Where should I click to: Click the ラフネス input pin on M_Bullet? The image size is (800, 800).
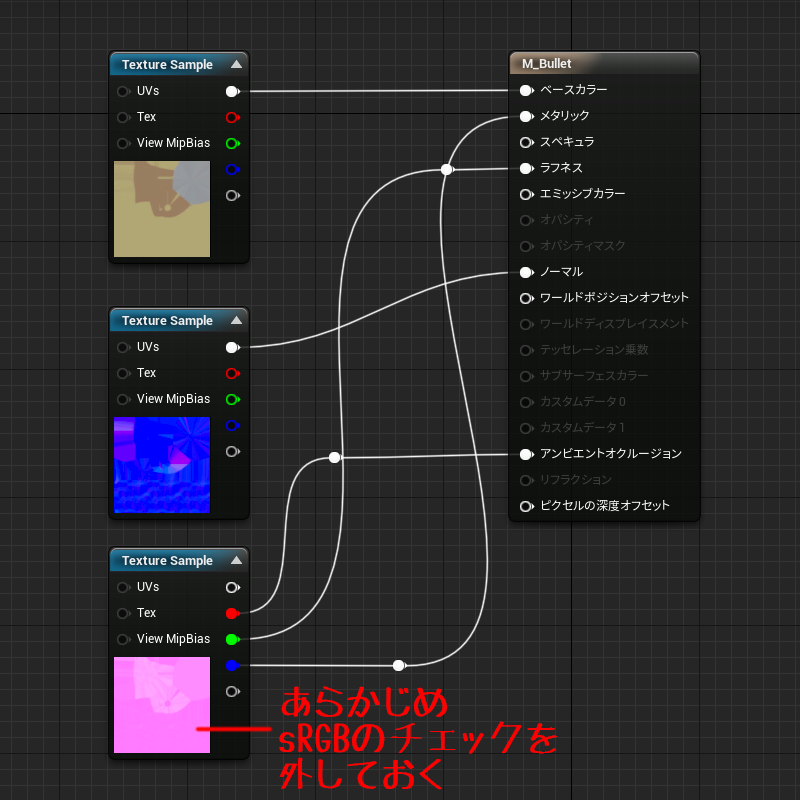pyautogui.click(x=527, y=169)
